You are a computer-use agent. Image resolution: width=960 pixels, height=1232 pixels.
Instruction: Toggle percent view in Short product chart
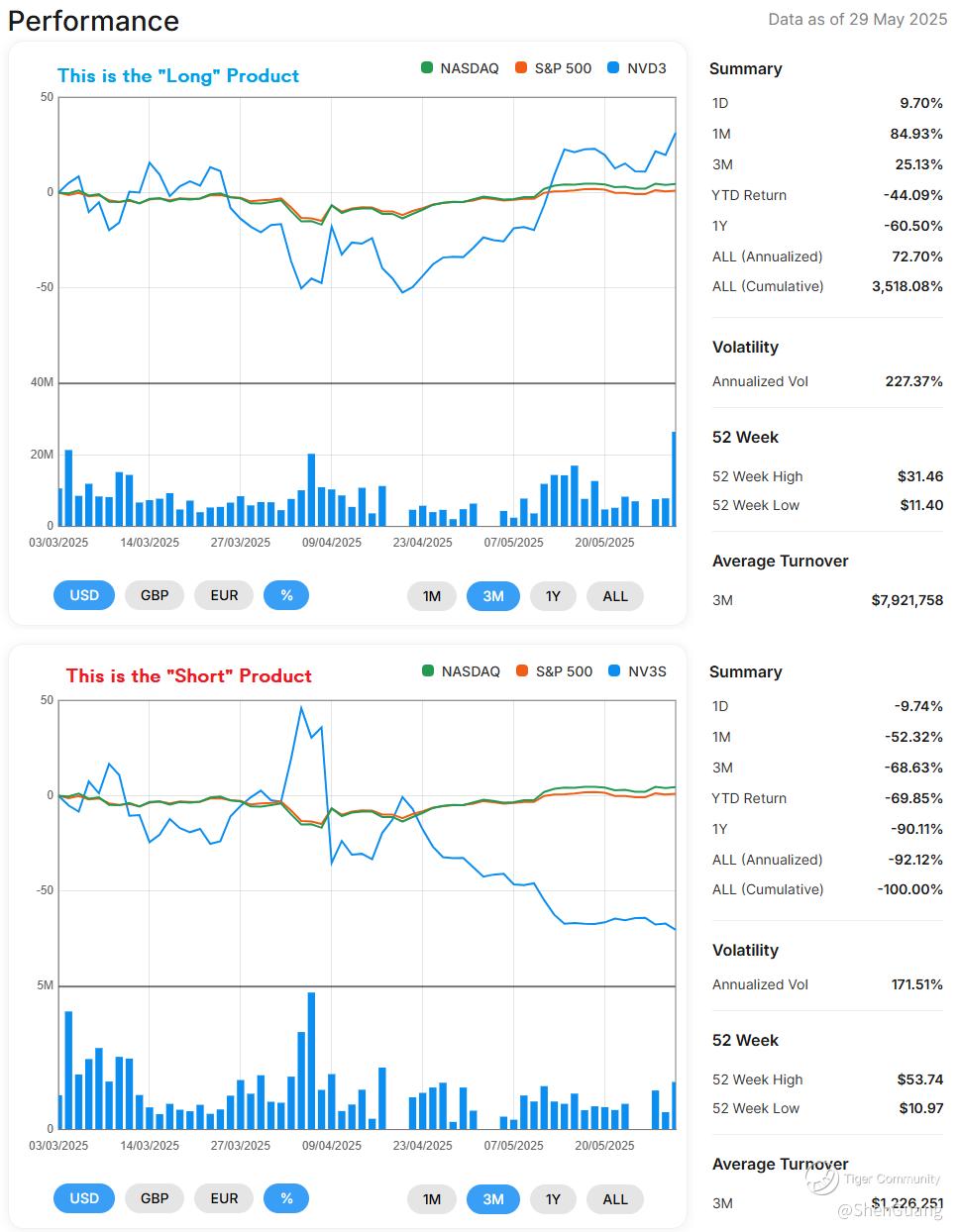click(x=286, y=1198)
